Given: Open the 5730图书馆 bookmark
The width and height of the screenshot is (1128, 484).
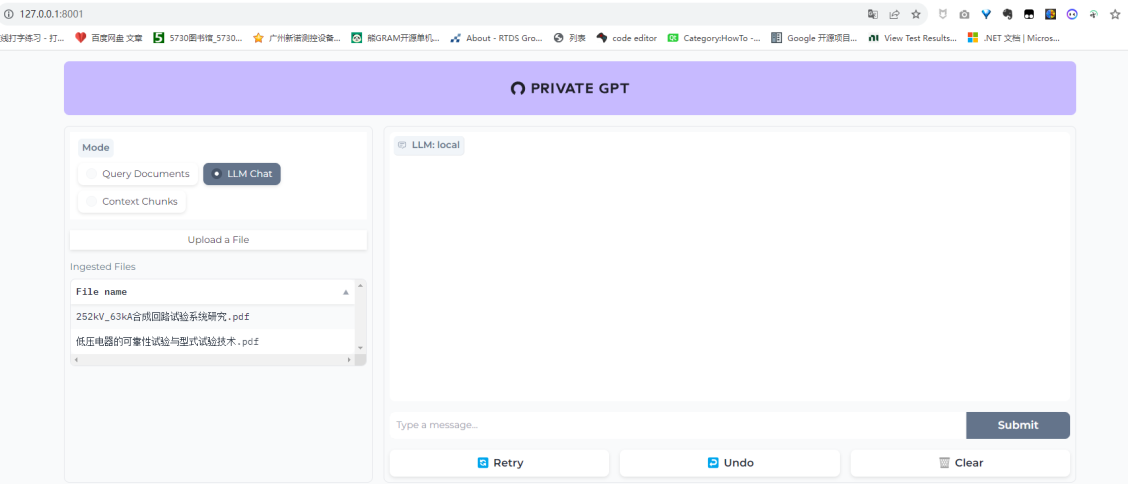Looking at the screenshot, I should (x=198, y=38).
